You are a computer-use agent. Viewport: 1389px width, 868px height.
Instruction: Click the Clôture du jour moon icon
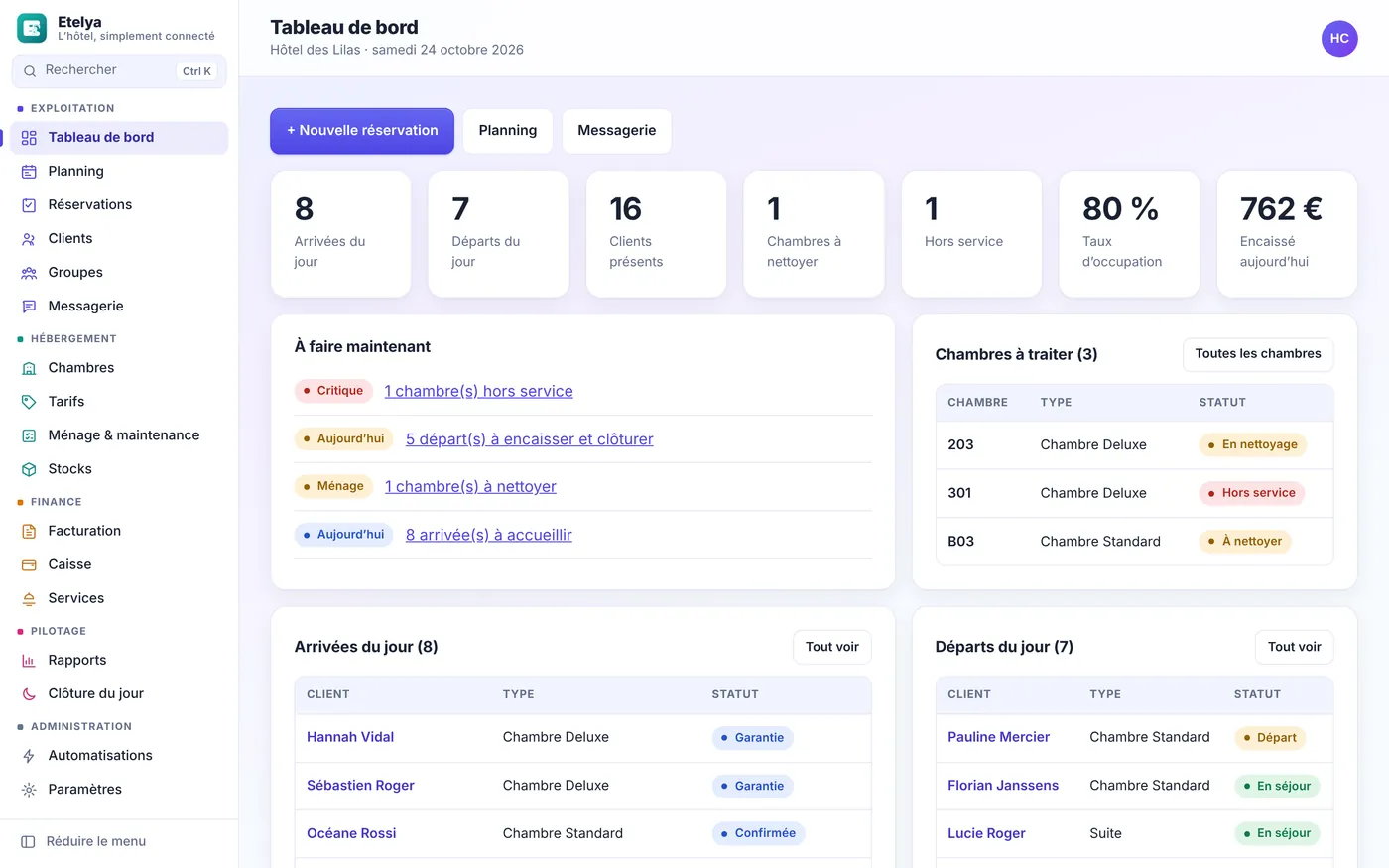tap(29, 694)
